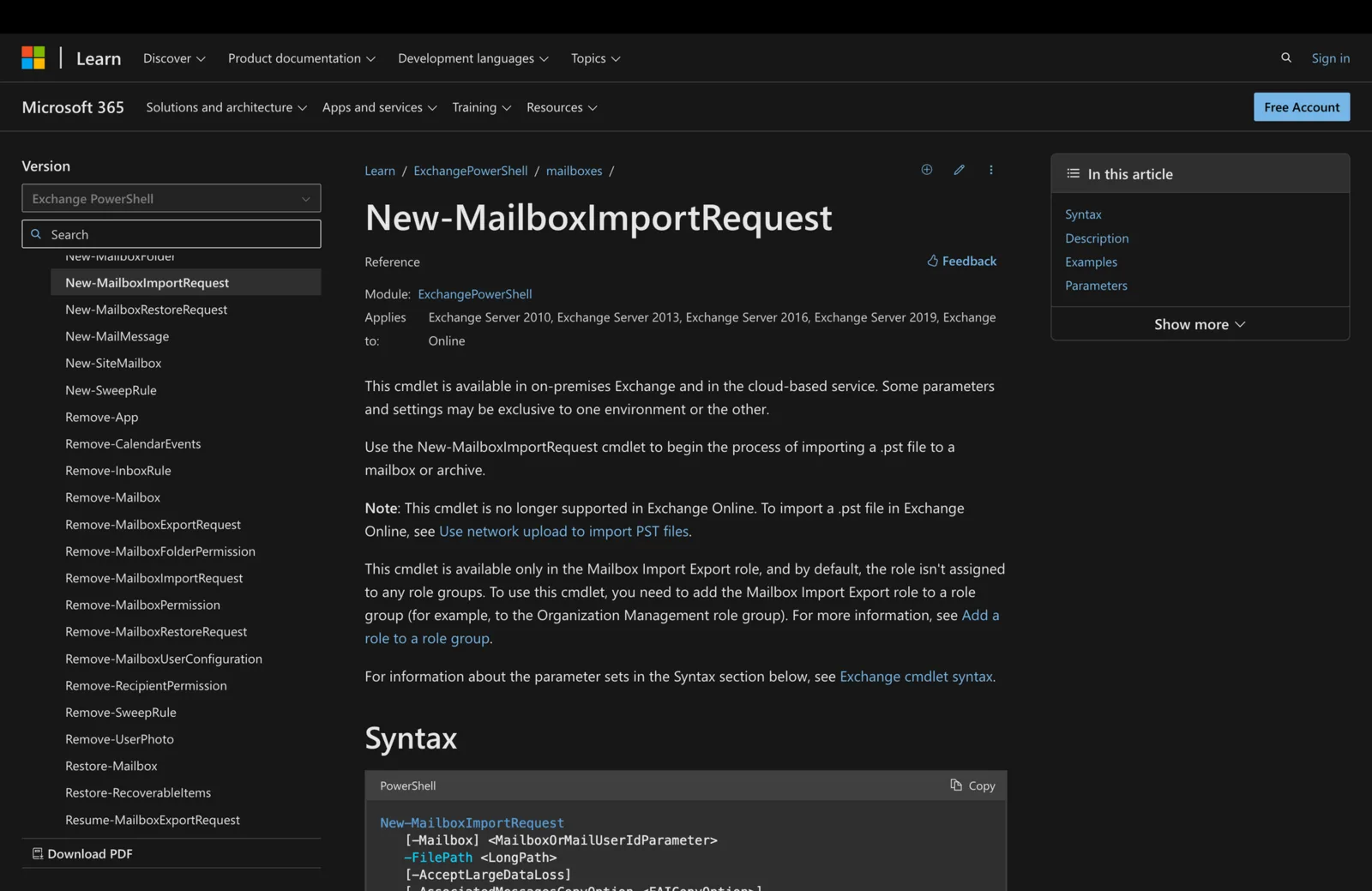Open New-SiteMailbox in sidebar
Image resolution: width=1372 pixels, height=891 pixels.
[113, 363]
